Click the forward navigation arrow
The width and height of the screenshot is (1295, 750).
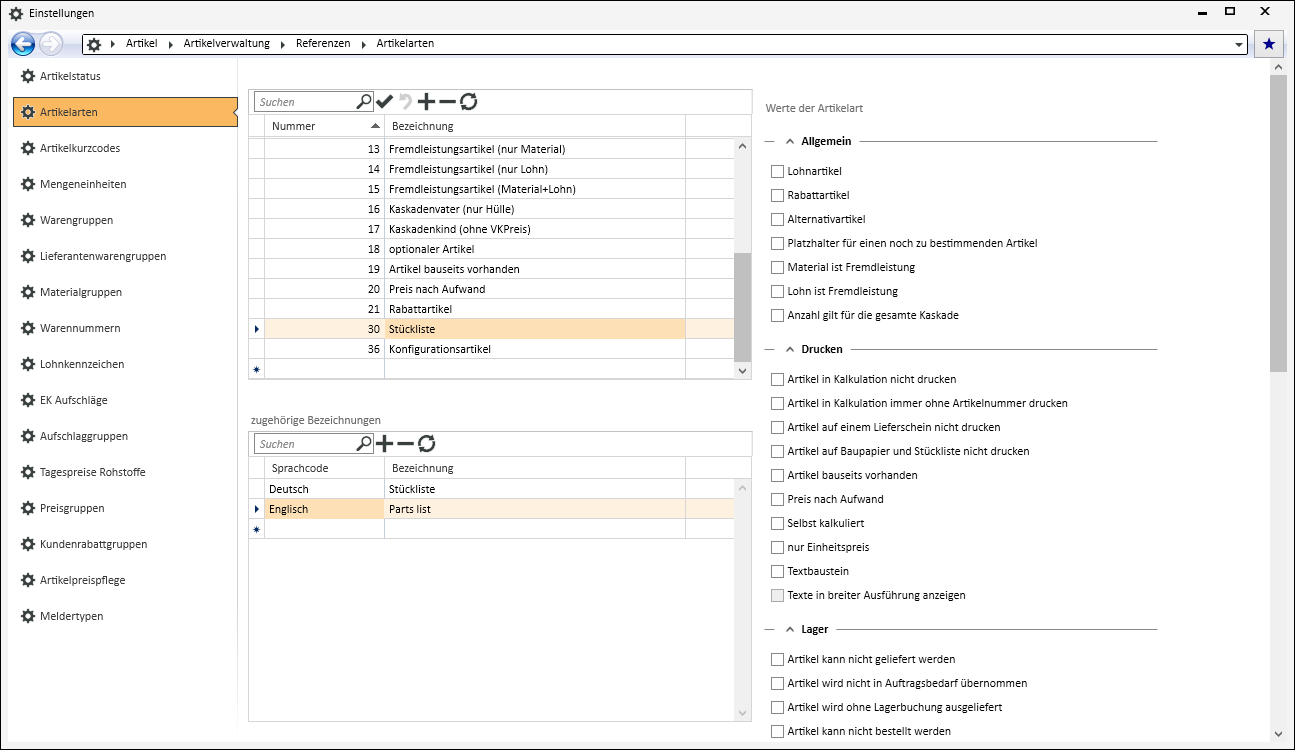(50, 44)
